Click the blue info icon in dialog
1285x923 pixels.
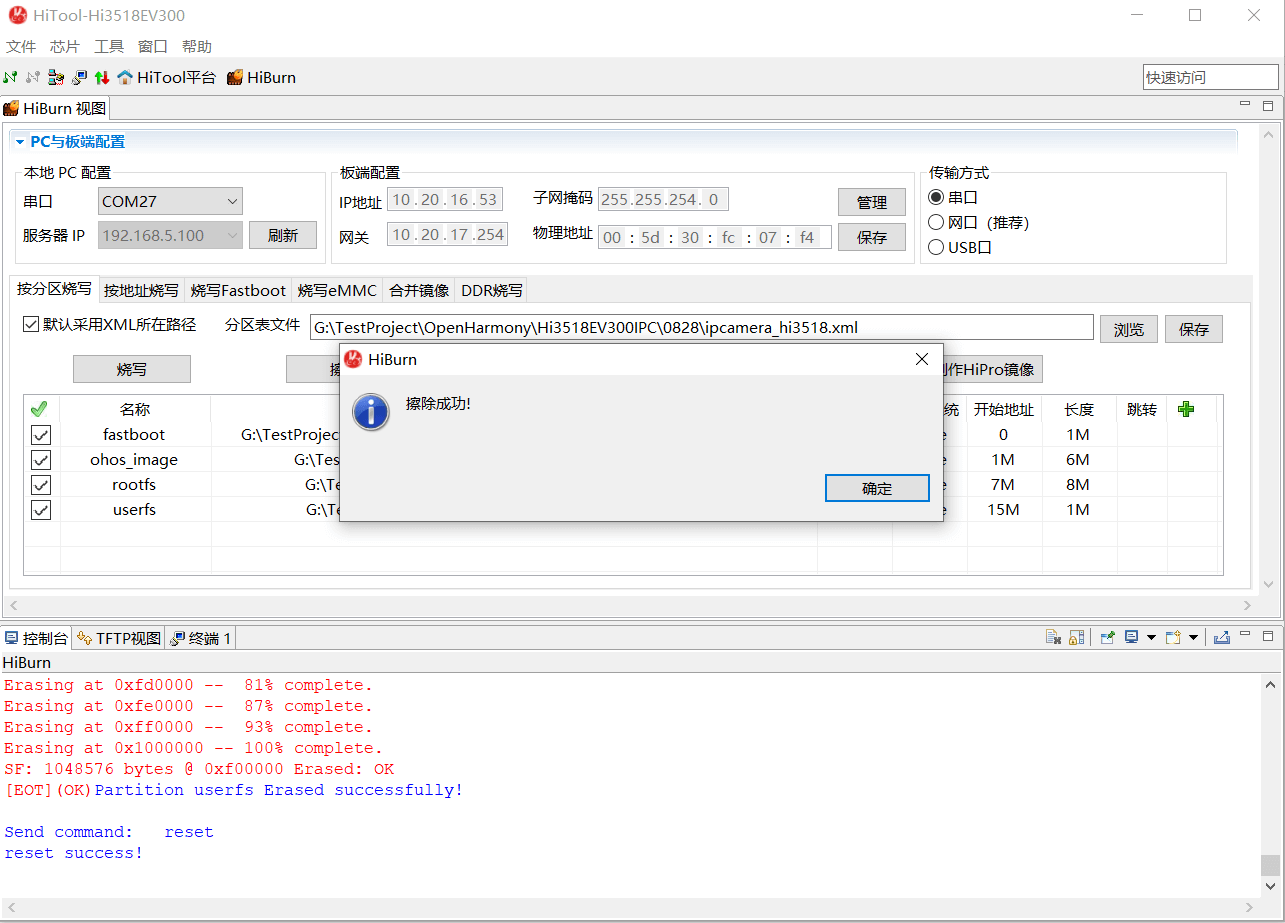pos(372,411)
